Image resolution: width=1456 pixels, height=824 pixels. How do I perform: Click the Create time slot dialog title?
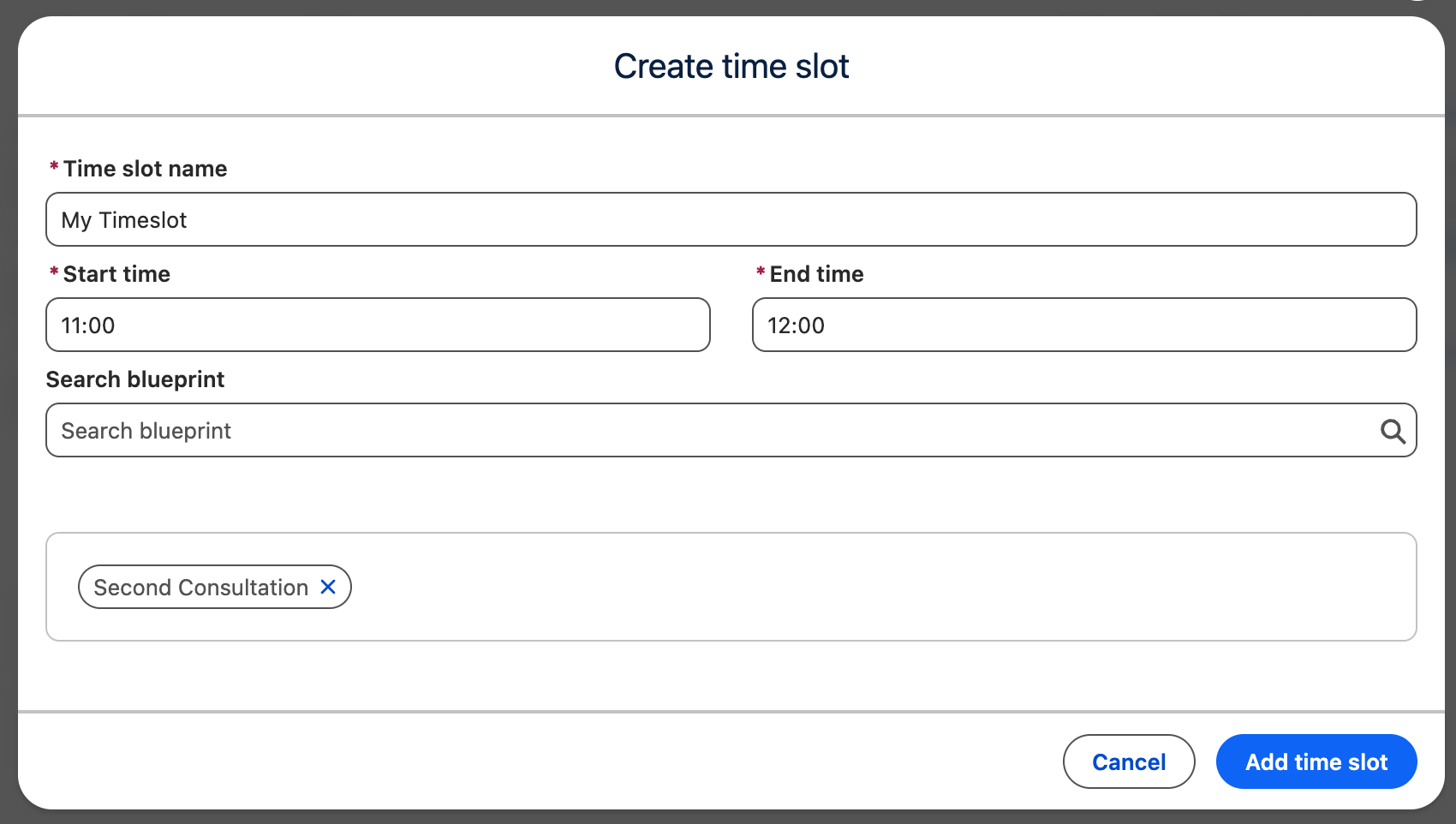tap(731, 65)
